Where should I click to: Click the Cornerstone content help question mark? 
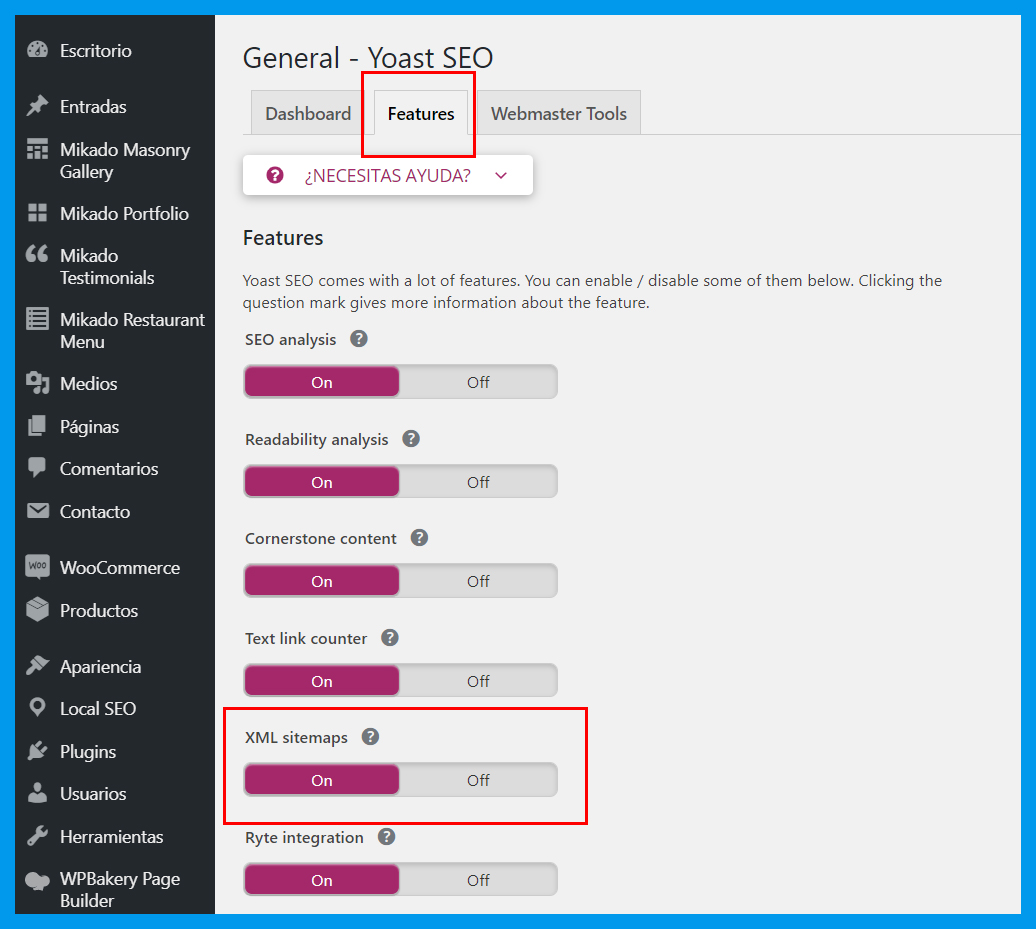pos(420,538)
